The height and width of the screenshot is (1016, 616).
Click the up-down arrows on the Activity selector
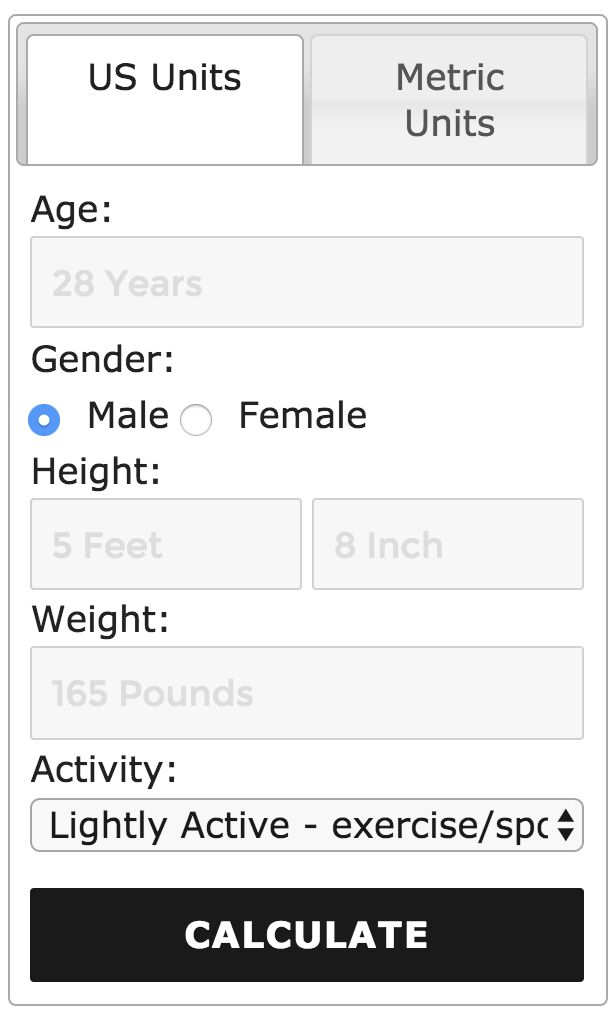[566, 825]
